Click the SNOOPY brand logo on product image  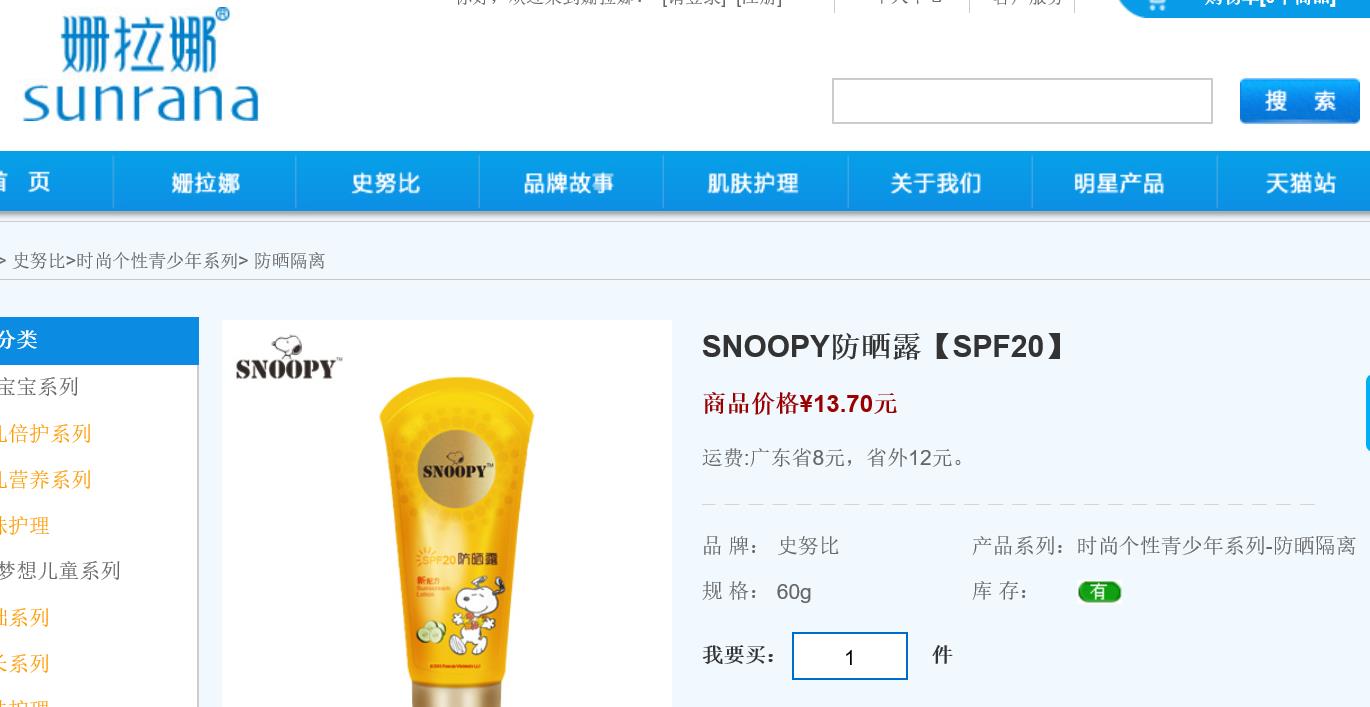coord(289,357)
